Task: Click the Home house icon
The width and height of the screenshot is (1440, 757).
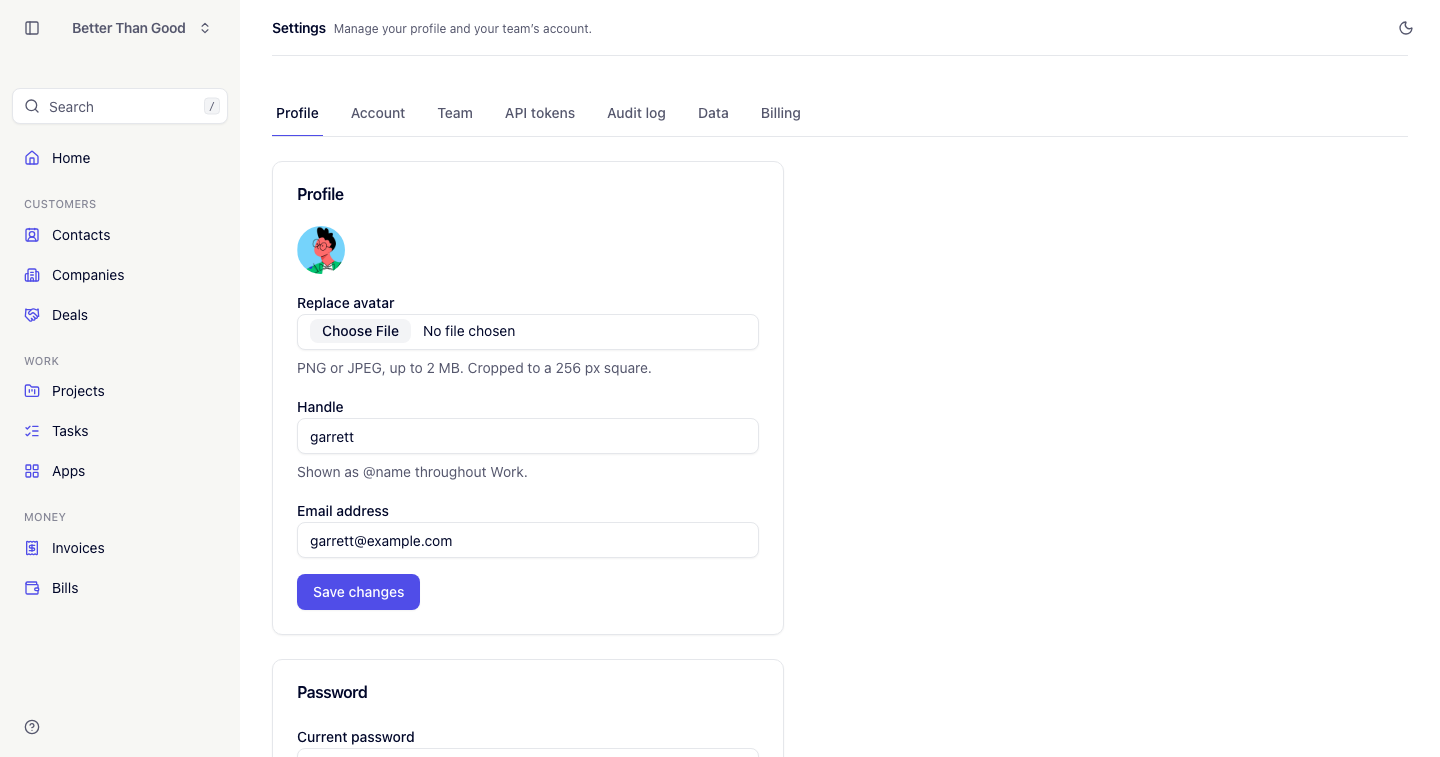Action: (32, 158)
